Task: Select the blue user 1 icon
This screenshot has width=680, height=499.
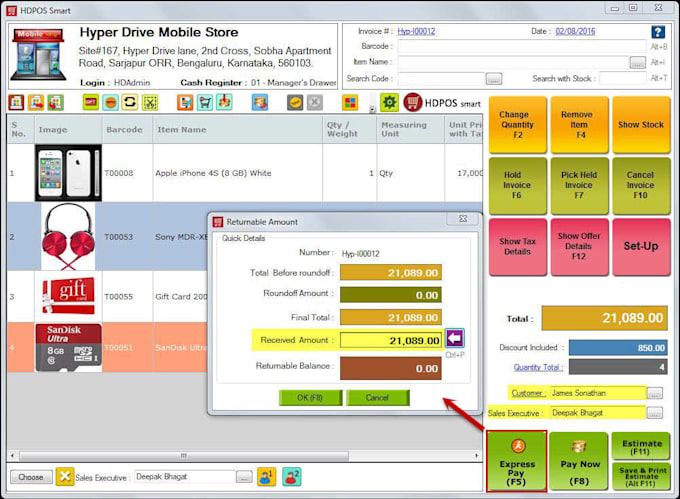Action: click(x=266, y=477)
